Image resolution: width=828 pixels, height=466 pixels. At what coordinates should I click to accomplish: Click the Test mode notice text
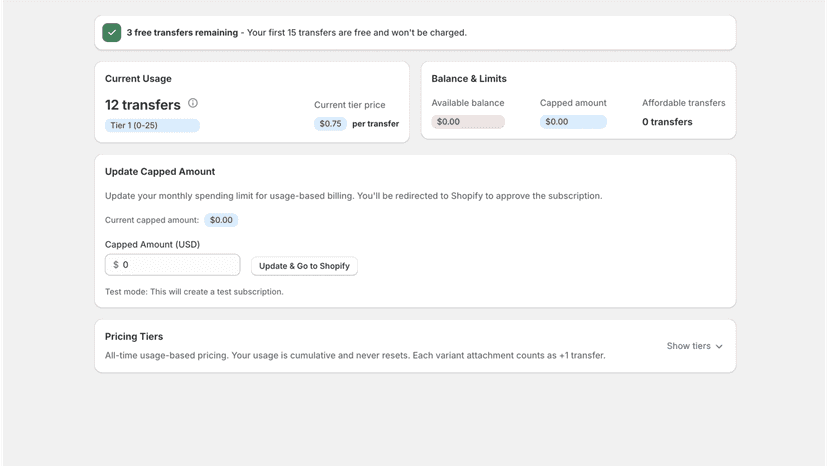pyautogui.click(x=194, y=292)
